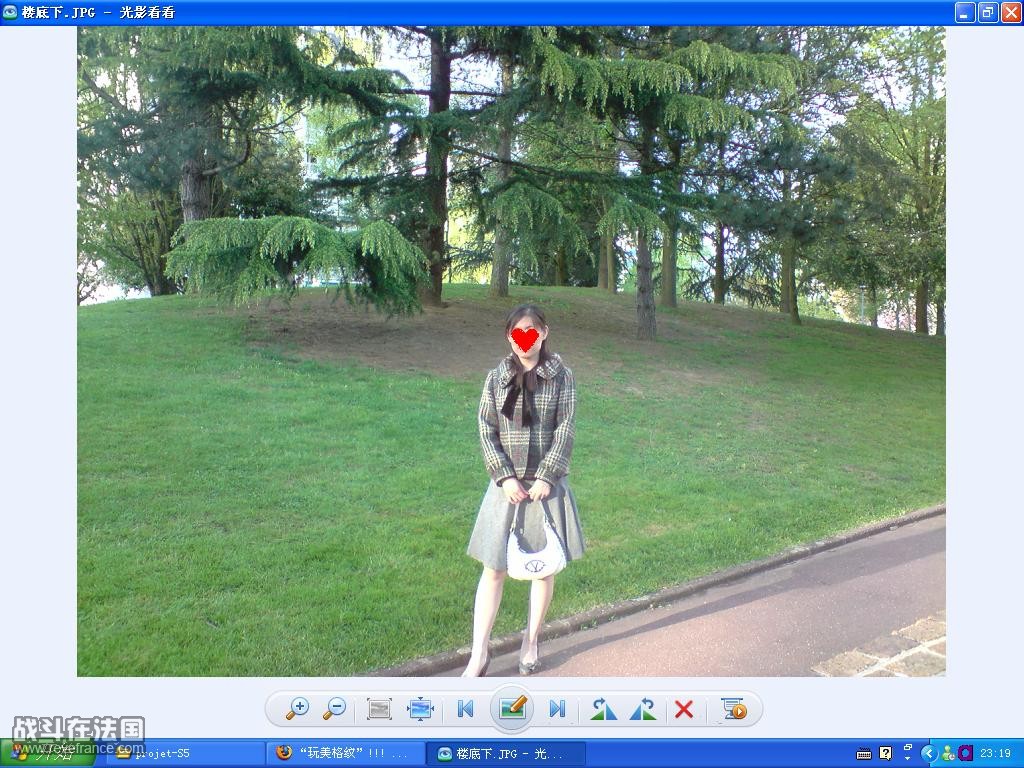
Task: Zoom out with the magnifier minus icon
Action: (335, 709)
